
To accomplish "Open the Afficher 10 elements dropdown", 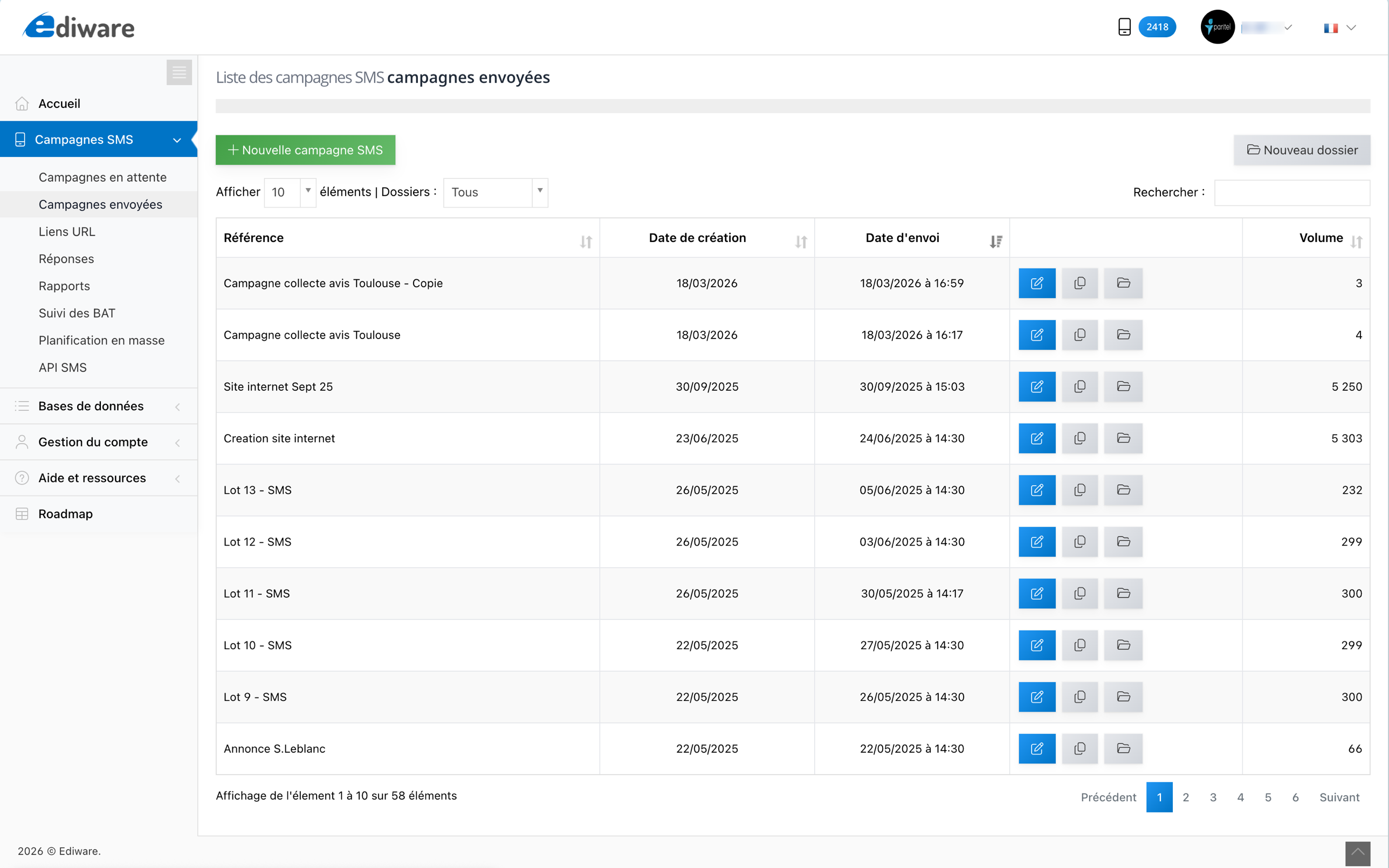I will 290,192.
